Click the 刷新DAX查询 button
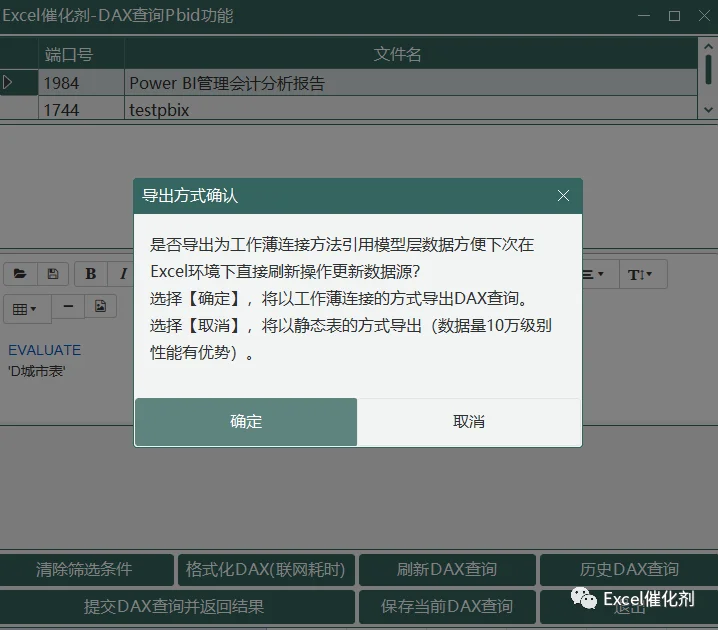This screenshot has height=630, width=718. click(447, 570)
